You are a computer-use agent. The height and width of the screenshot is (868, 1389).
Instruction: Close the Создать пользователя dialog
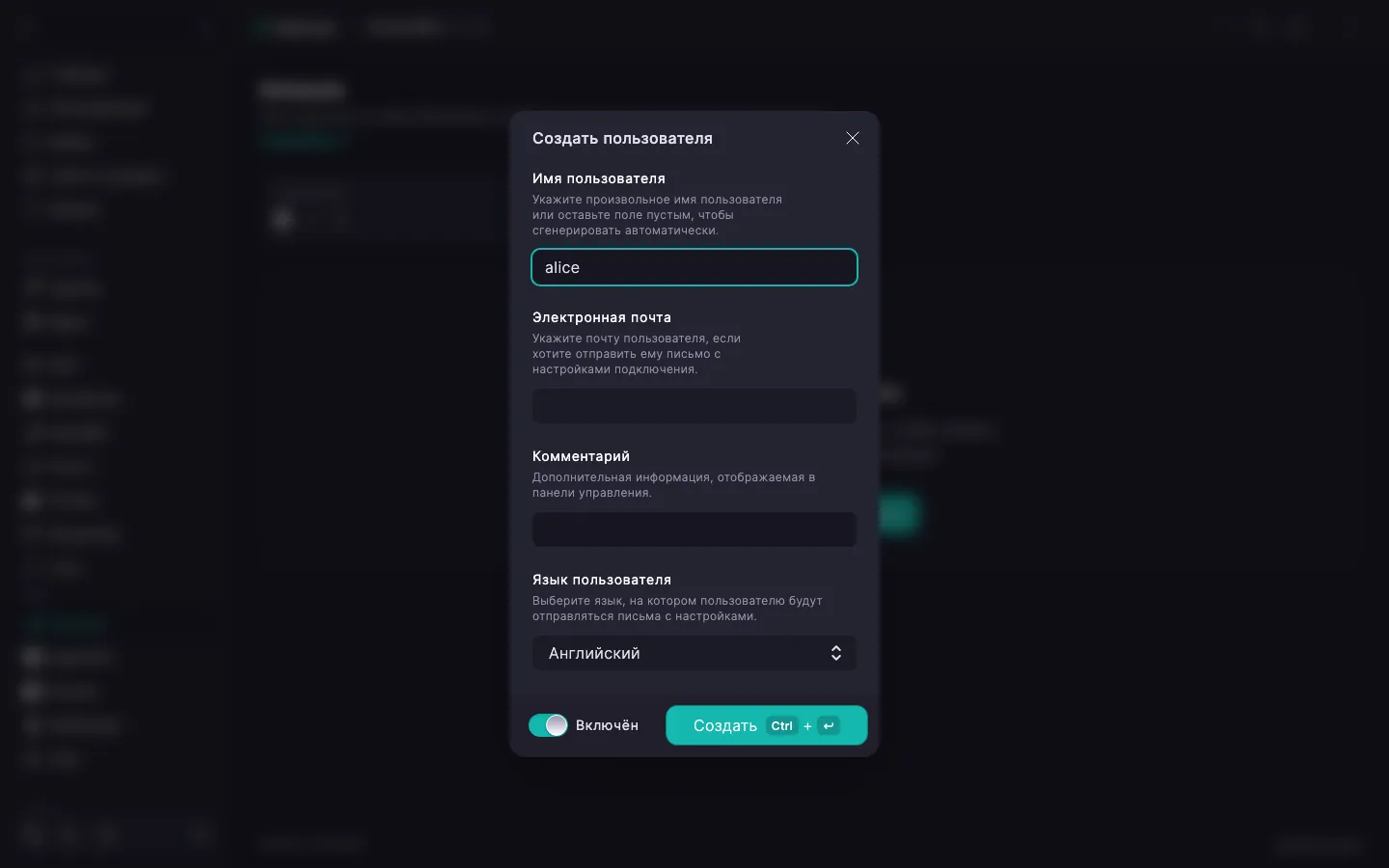coord(853,138)
